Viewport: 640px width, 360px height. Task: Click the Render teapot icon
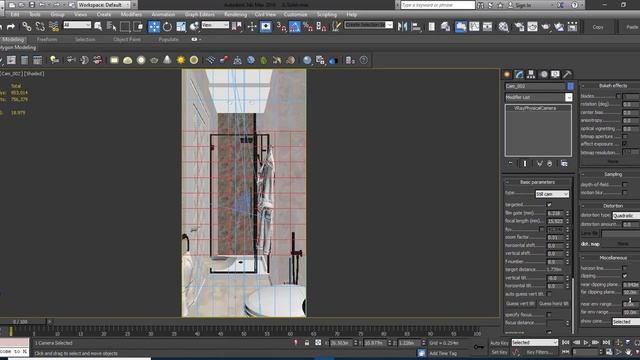click(x=546, y=27)
